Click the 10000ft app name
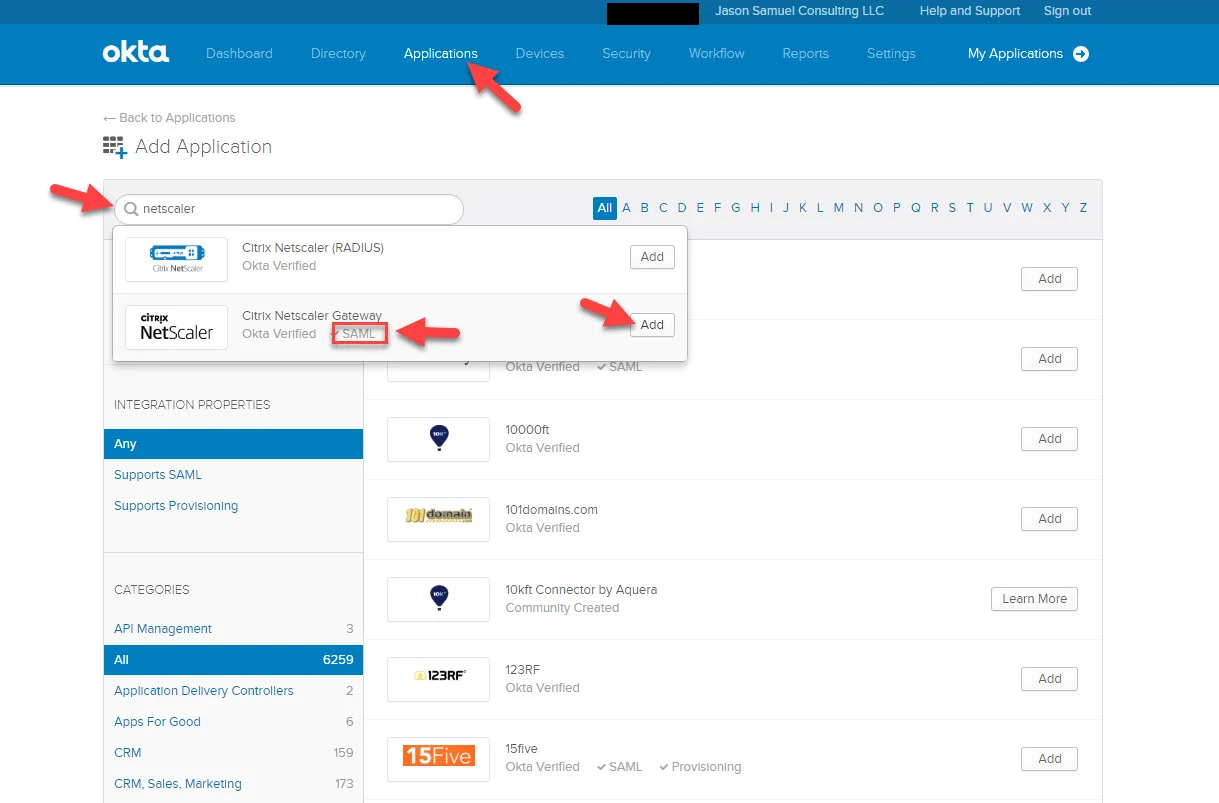Viewport: 1219px width, 803px height. pos(528,430)
